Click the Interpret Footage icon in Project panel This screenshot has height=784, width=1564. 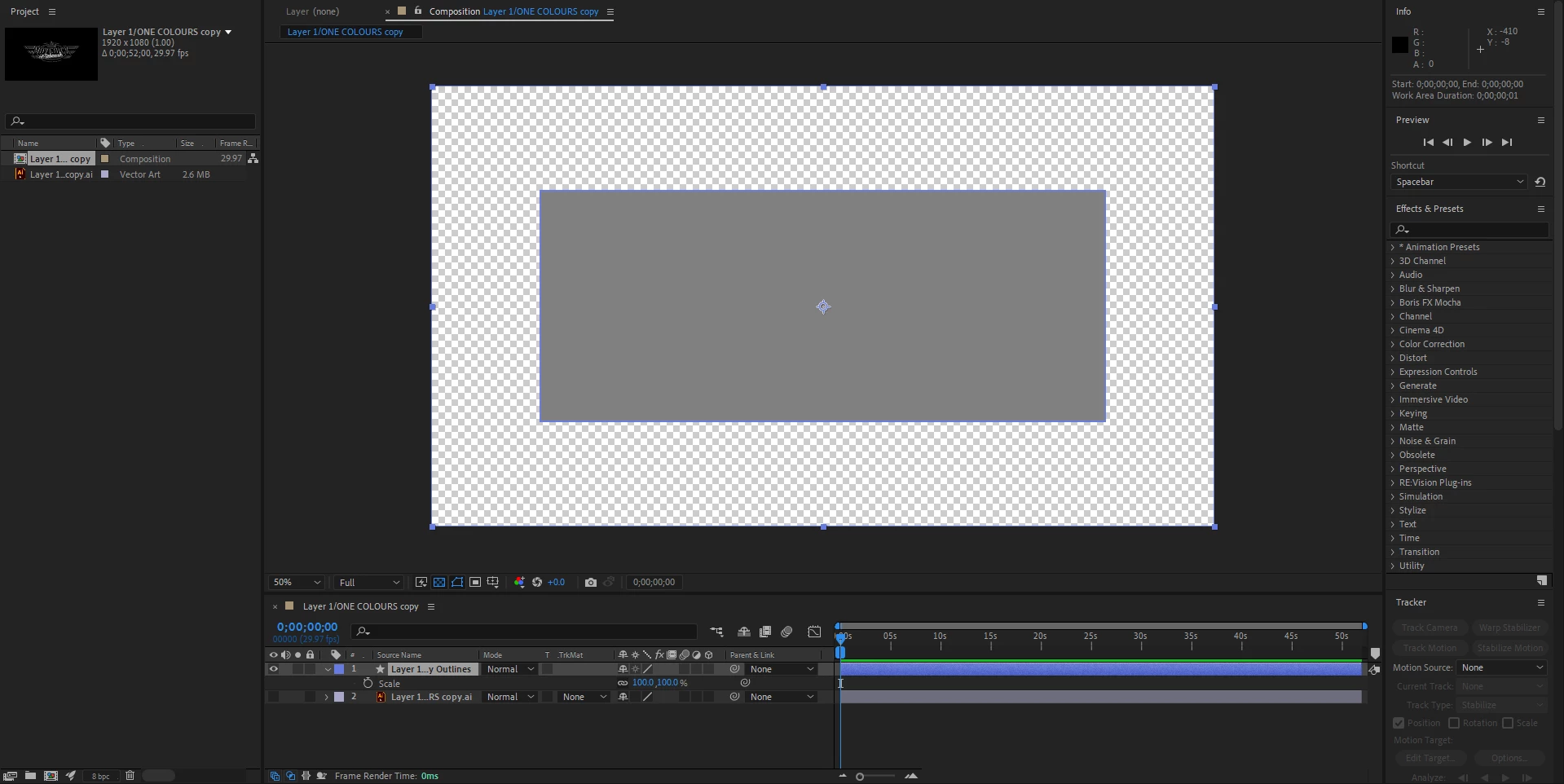[10, 776]
